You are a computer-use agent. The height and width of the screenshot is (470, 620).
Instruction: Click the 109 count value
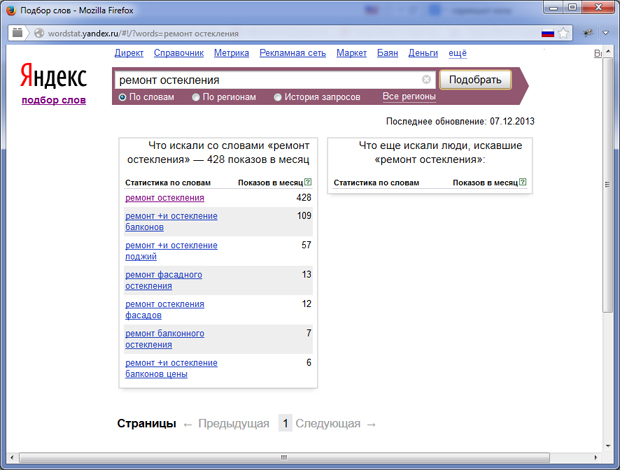304,215
